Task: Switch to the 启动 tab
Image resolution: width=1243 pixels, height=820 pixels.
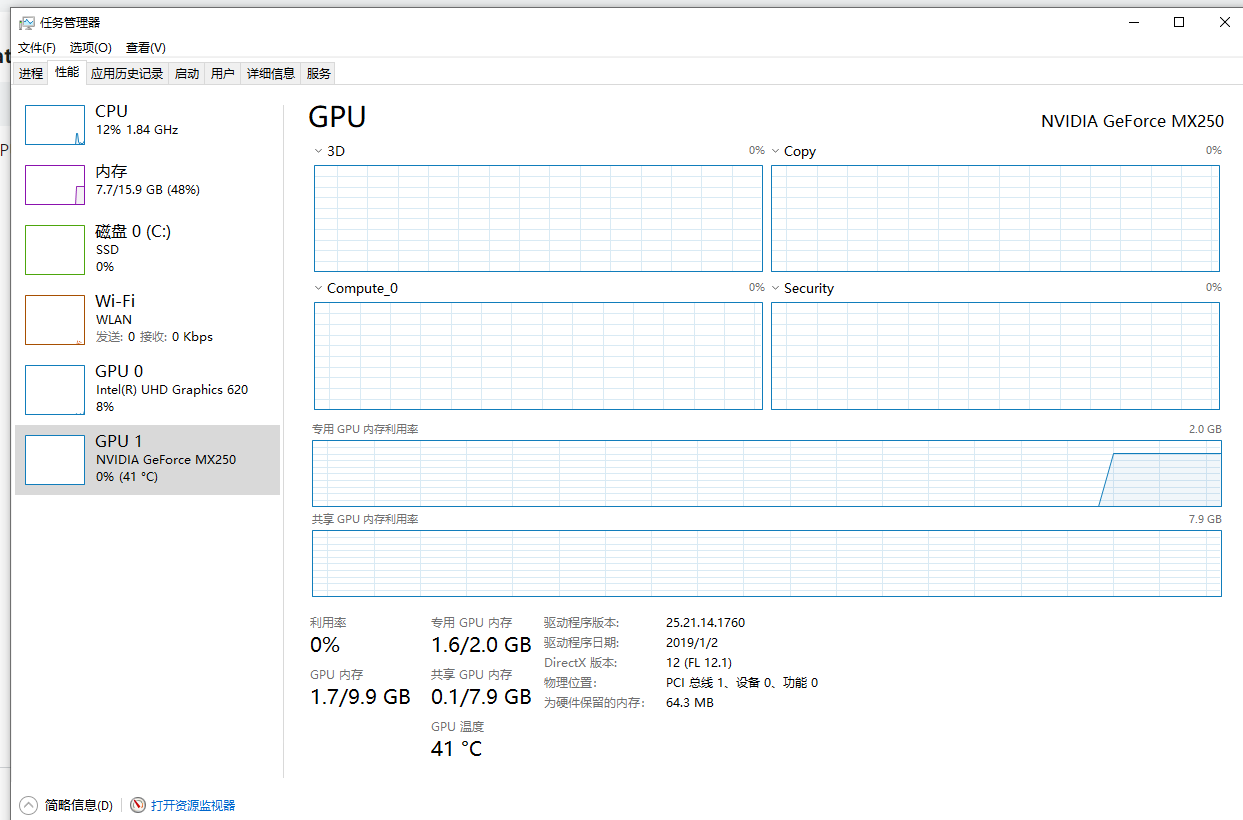Action: [187, 73]
